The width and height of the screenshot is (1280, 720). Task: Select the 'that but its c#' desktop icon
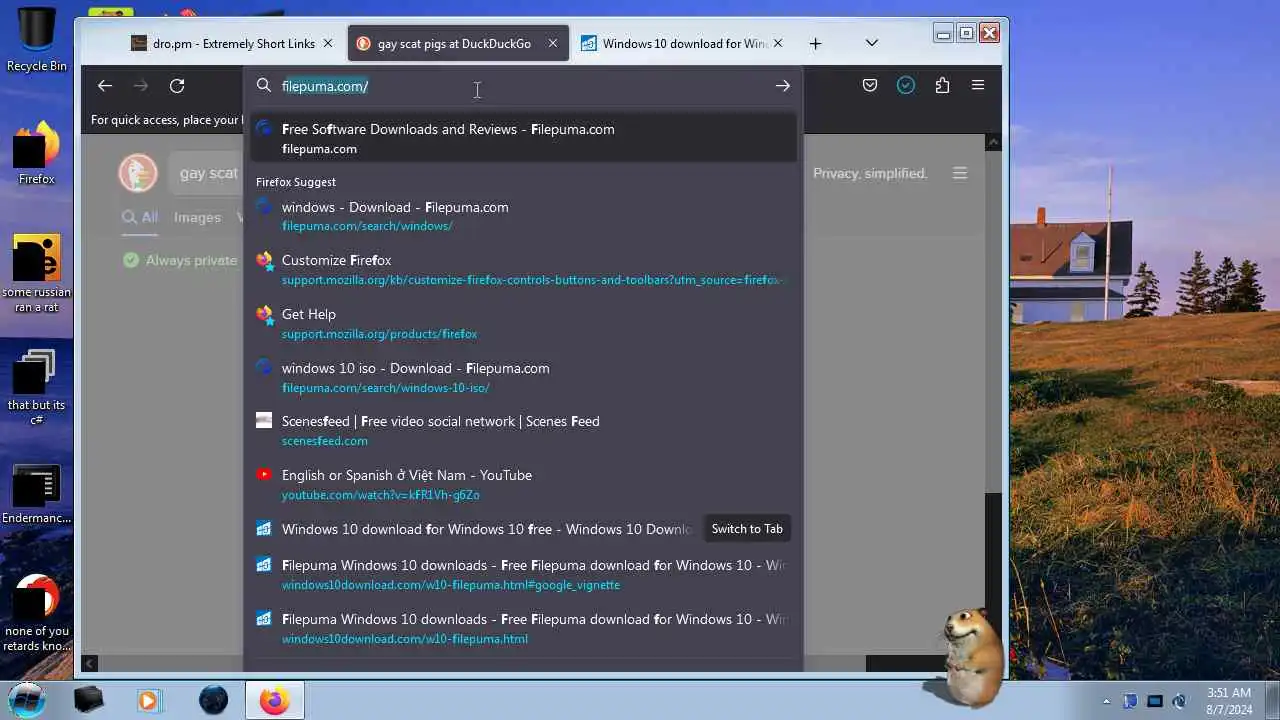[37, 387]
